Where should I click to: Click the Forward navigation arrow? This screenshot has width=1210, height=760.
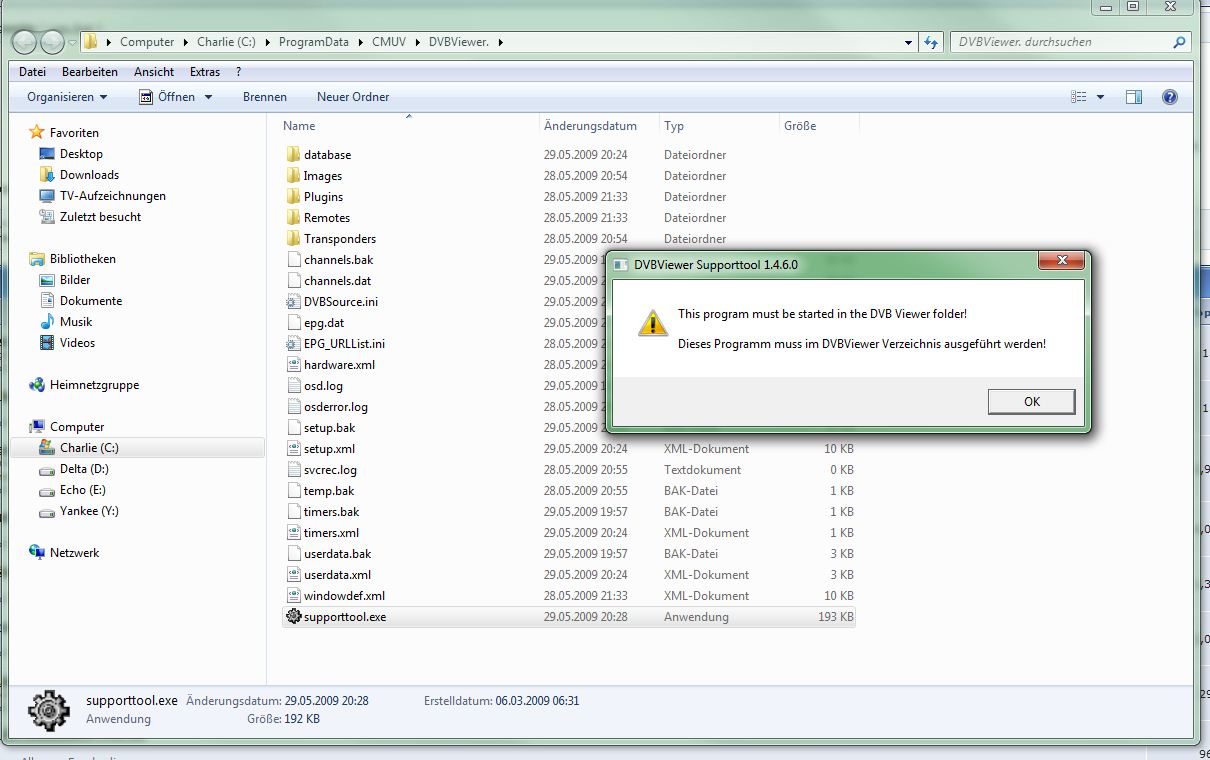52,42
